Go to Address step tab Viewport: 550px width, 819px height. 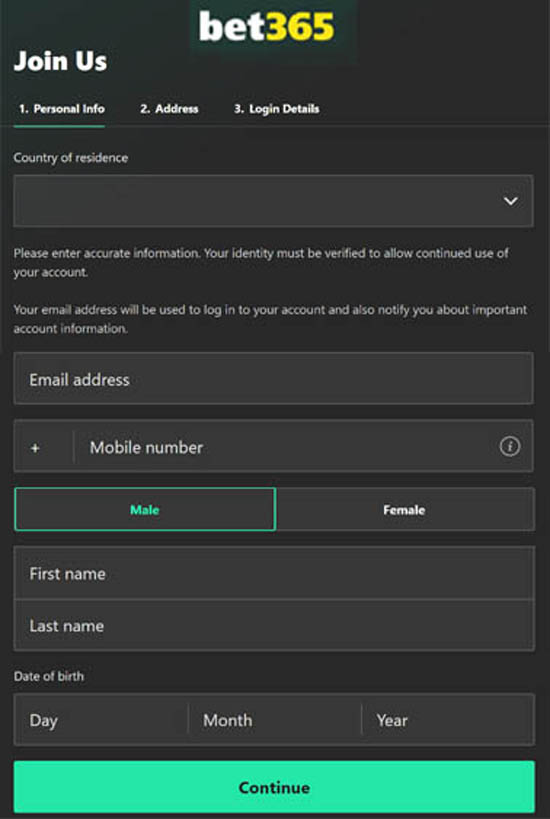click(x=169, y=109)
